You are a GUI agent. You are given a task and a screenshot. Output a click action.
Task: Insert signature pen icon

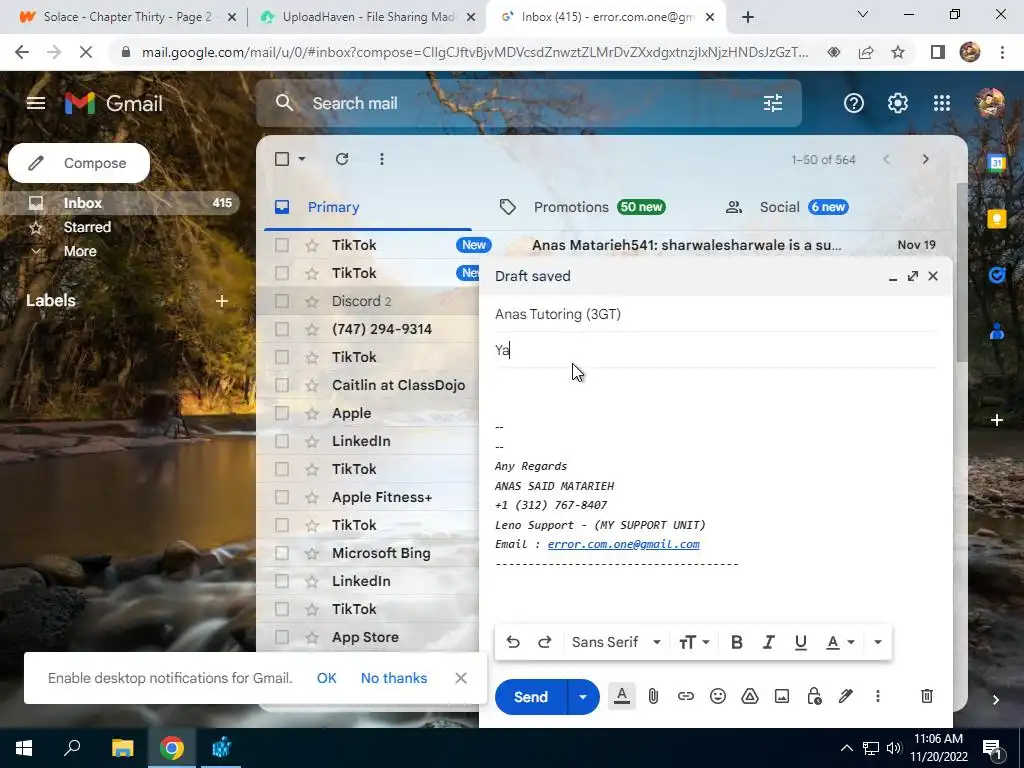[x=846, y=696]
